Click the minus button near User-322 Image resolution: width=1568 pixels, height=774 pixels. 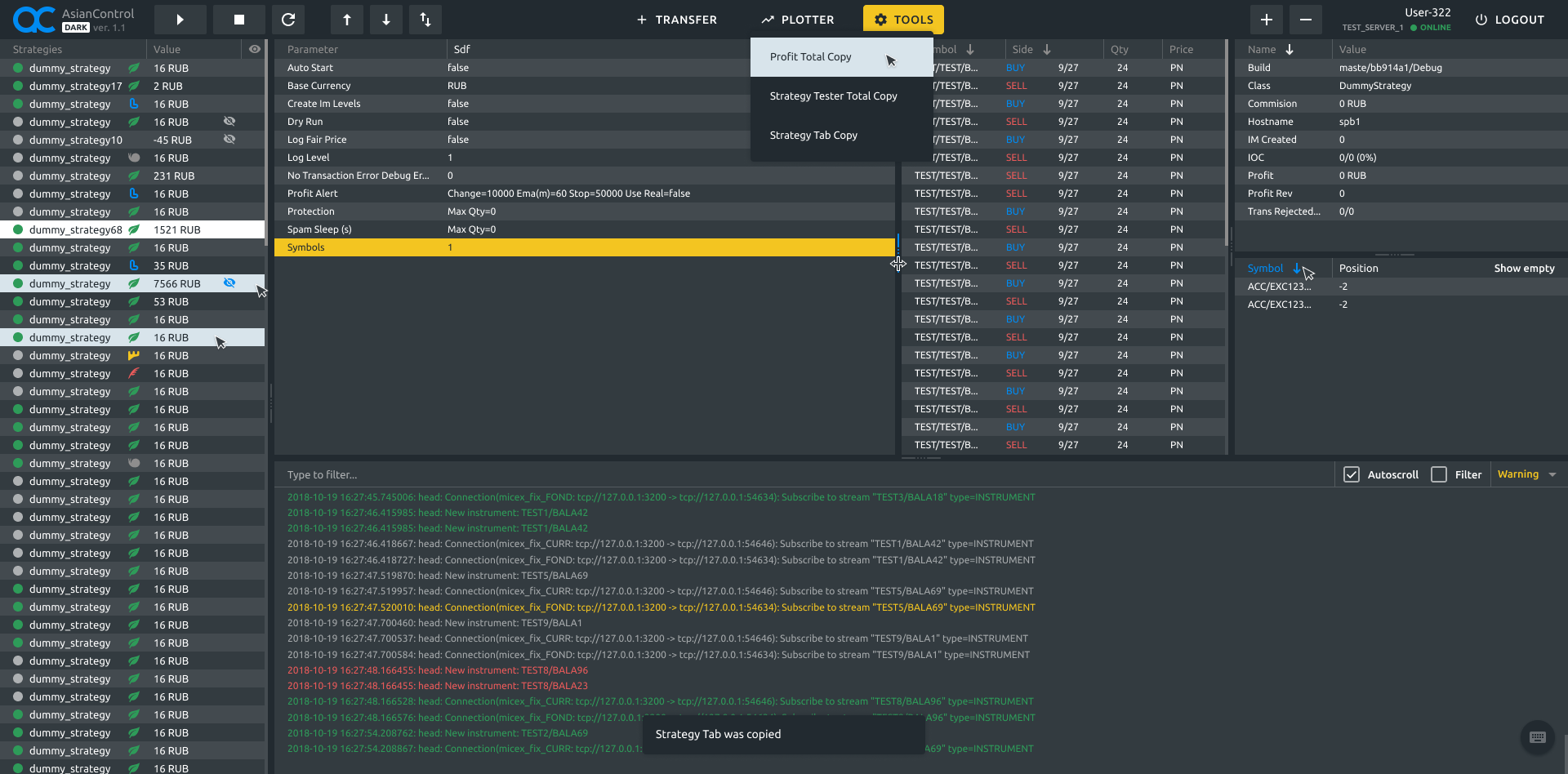pyautogui.click(x=1305, y=20)
